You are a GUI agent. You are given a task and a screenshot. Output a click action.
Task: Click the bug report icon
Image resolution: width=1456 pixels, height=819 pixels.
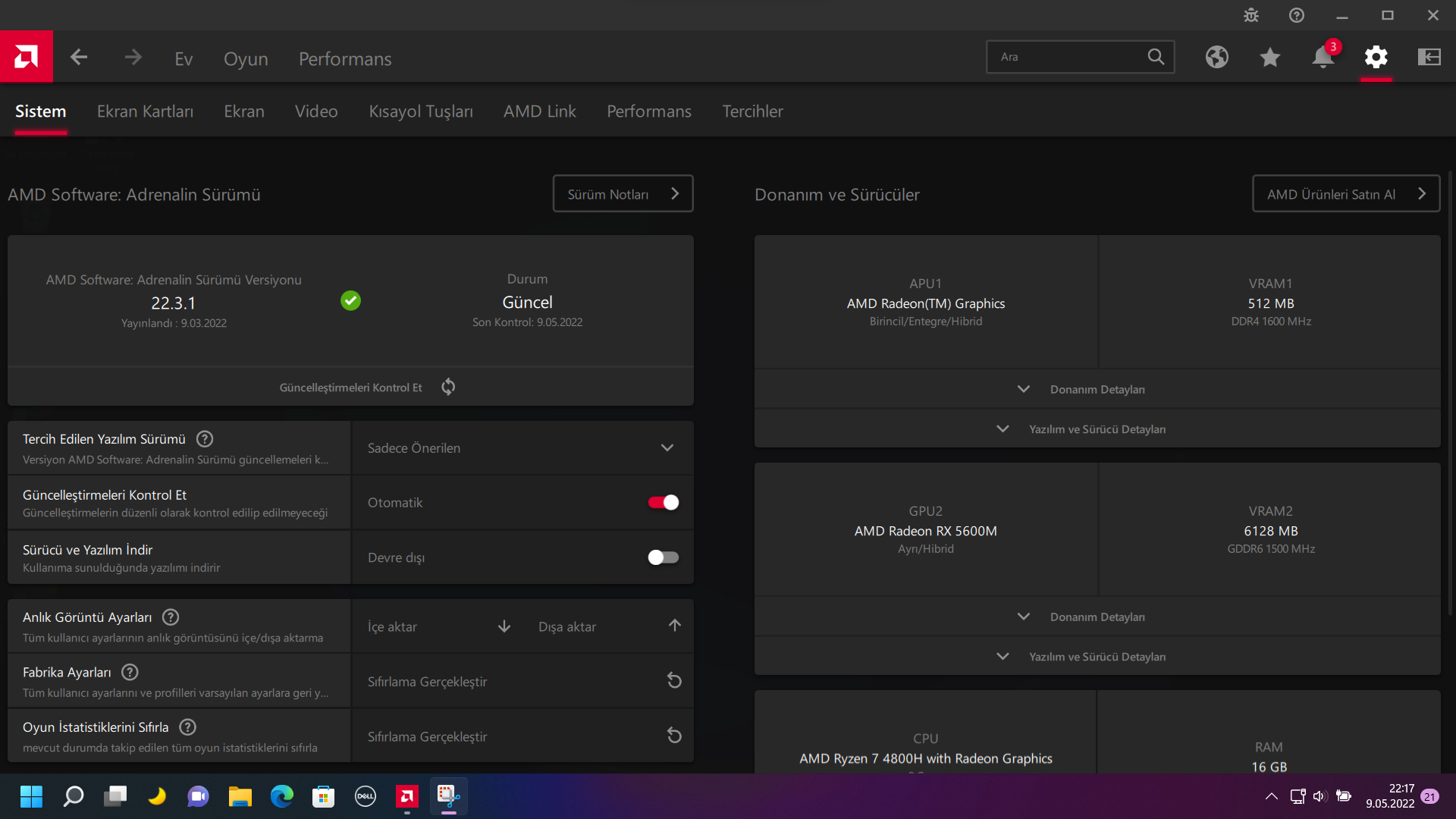1251,15
